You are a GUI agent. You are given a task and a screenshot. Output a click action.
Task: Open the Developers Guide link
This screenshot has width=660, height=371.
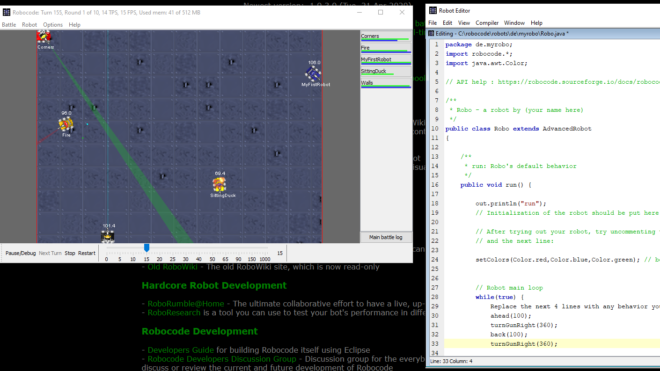point(181,350)
